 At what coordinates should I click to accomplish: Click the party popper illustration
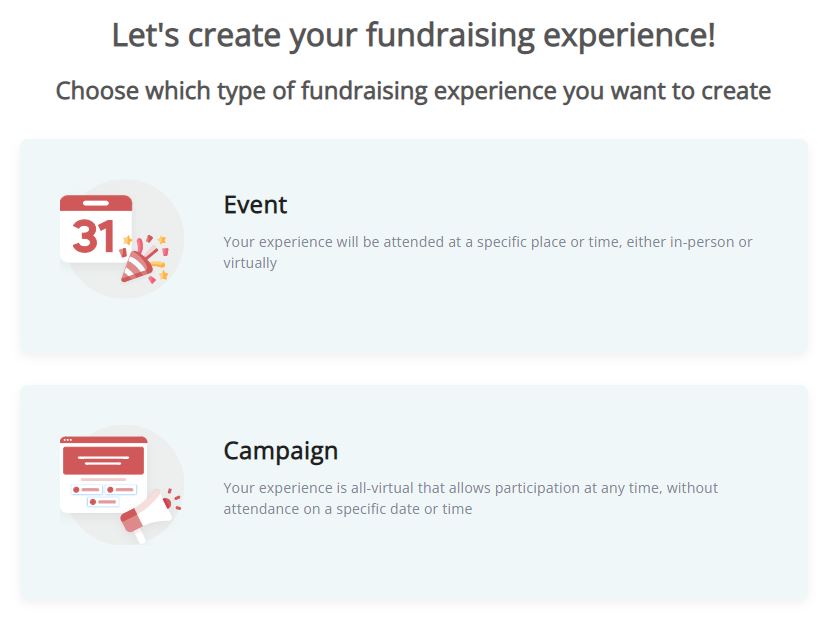tap(144, 259)
